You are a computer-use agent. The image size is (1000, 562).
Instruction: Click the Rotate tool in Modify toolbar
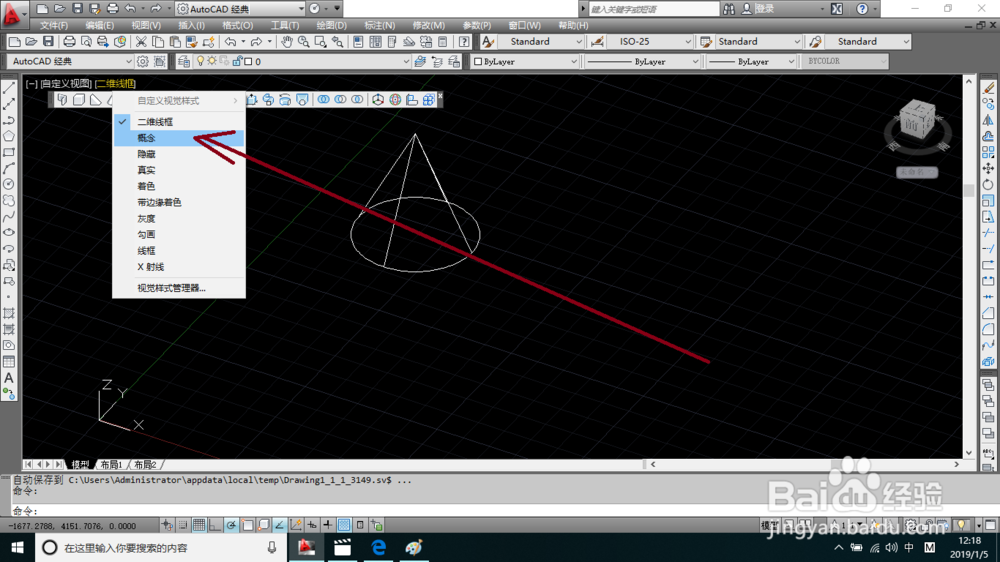(988, 184)
